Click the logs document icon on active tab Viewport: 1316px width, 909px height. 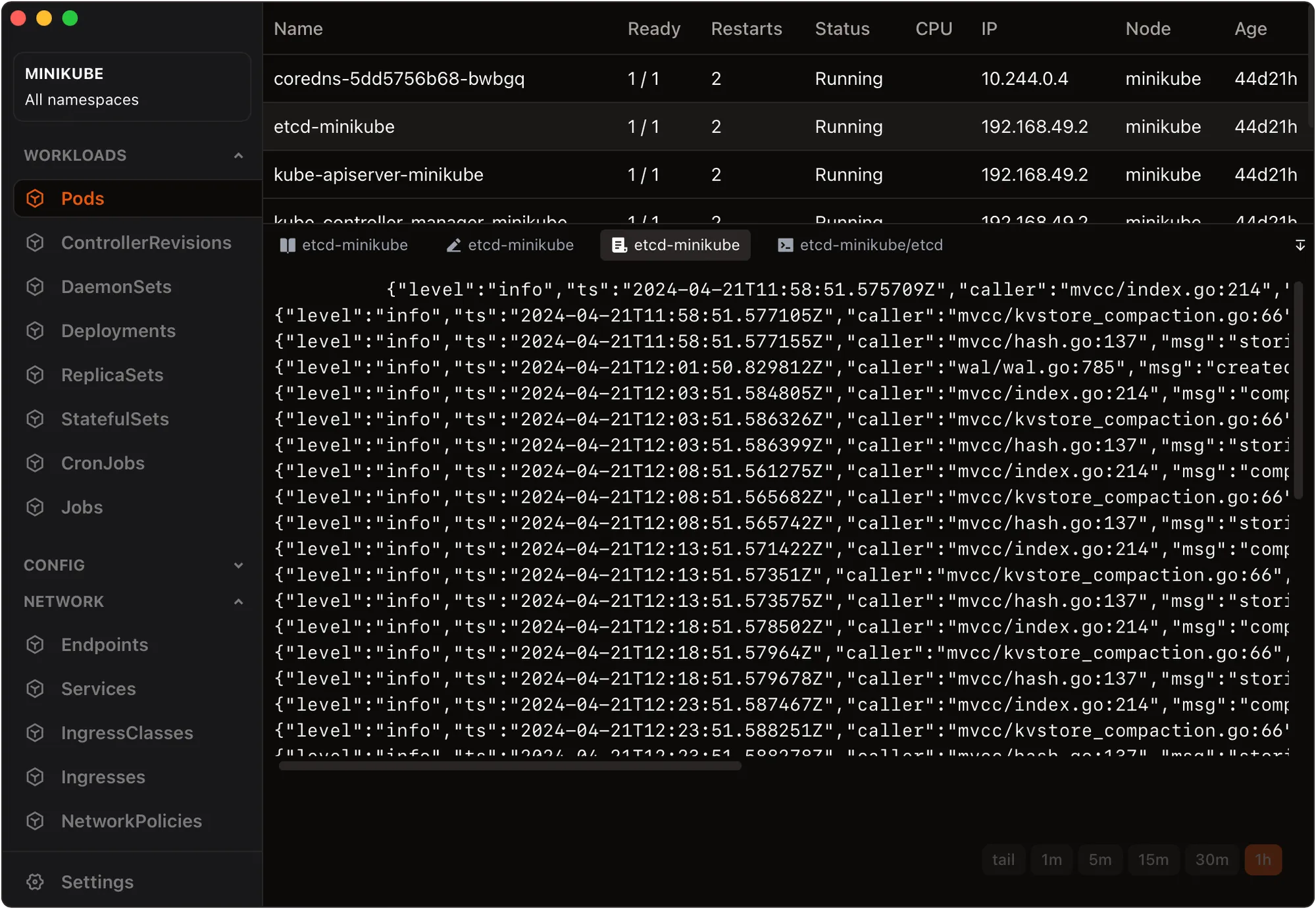click(x=619, y=245)
